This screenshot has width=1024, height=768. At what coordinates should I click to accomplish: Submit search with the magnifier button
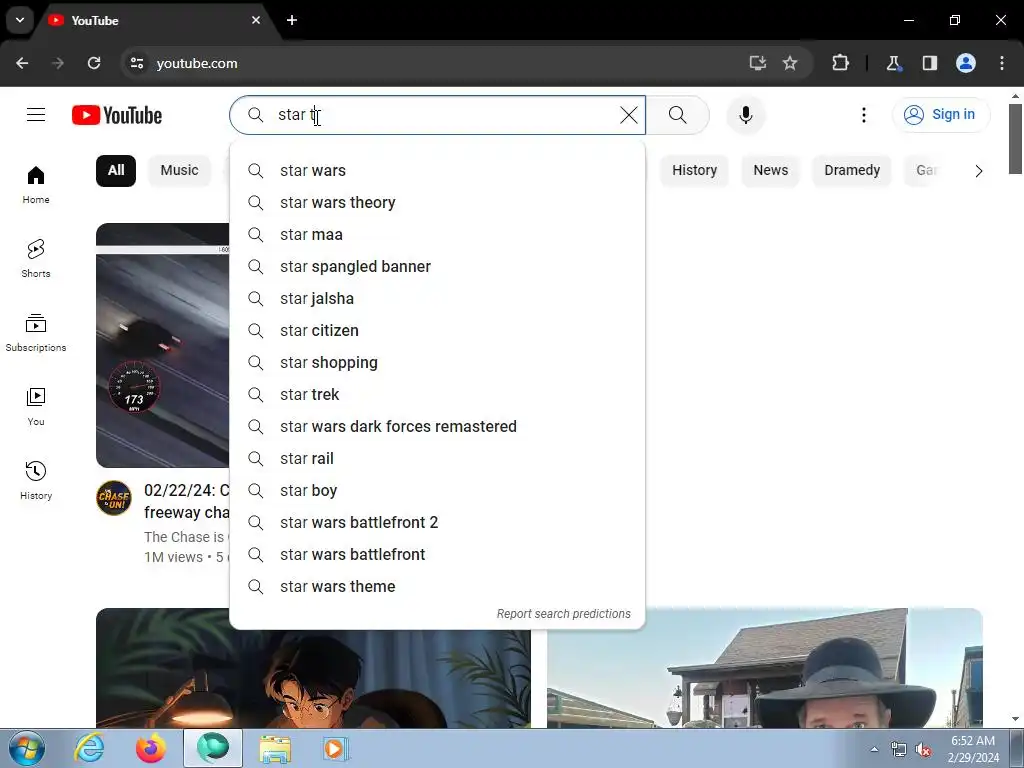tap(677, 115)
